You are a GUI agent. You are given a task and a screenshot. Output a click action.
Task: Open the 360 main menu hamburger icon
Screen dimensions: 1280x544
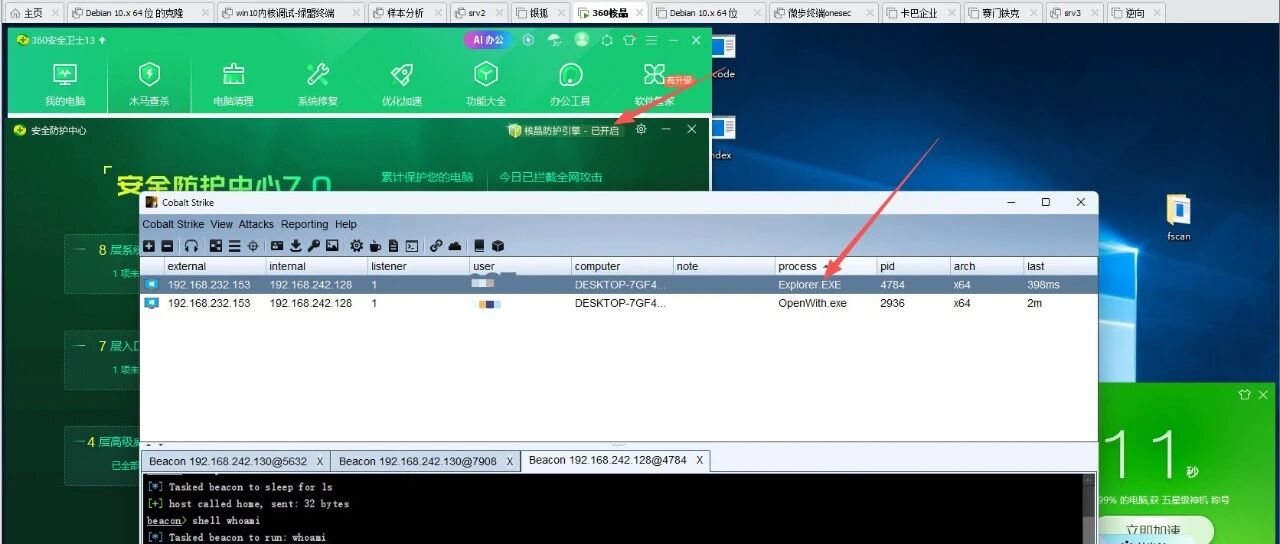(651, 40)
